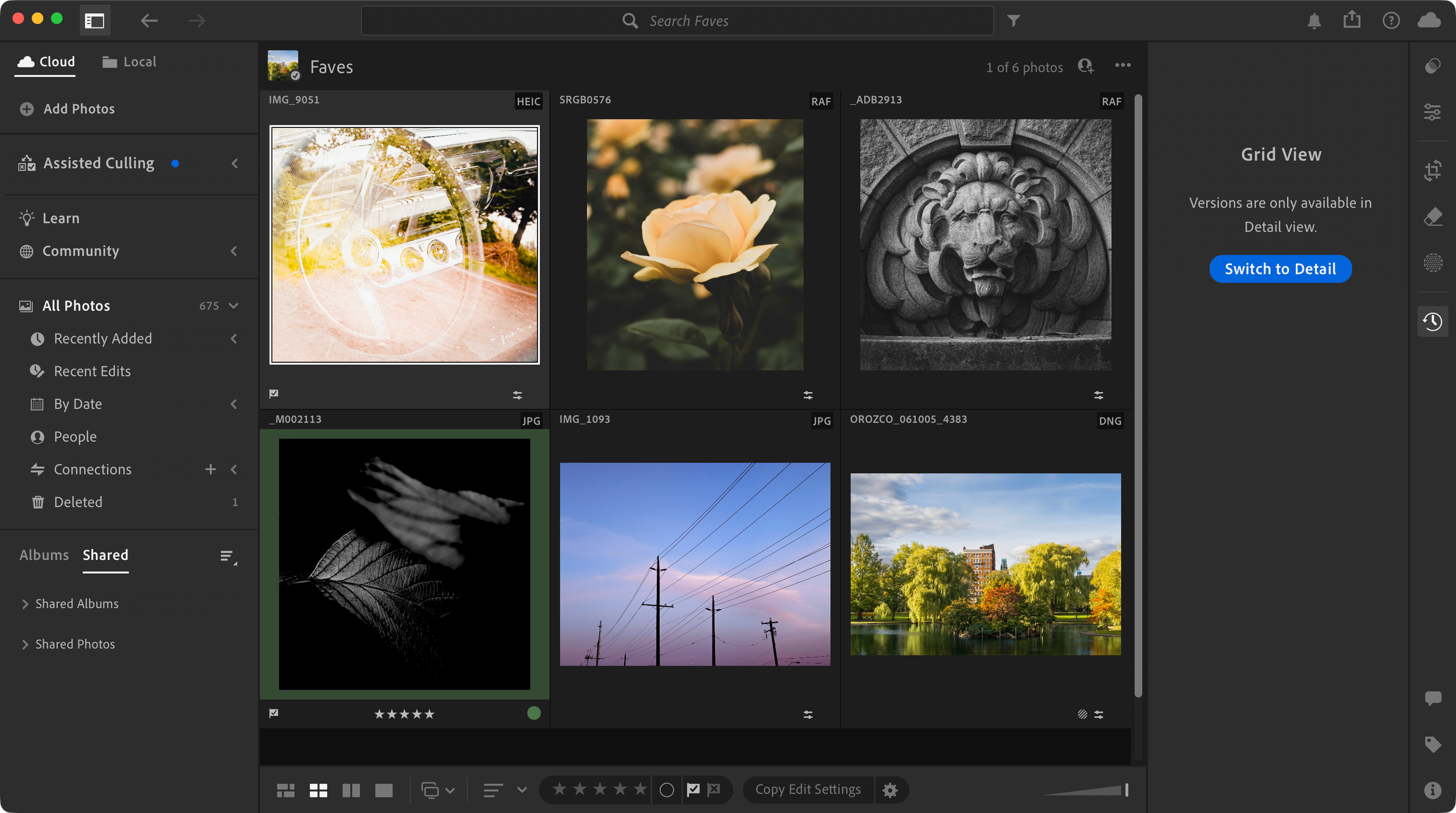Toggle the left panel sidebar button
This screenshot has width=1456, height=813.
click(95, 21)
